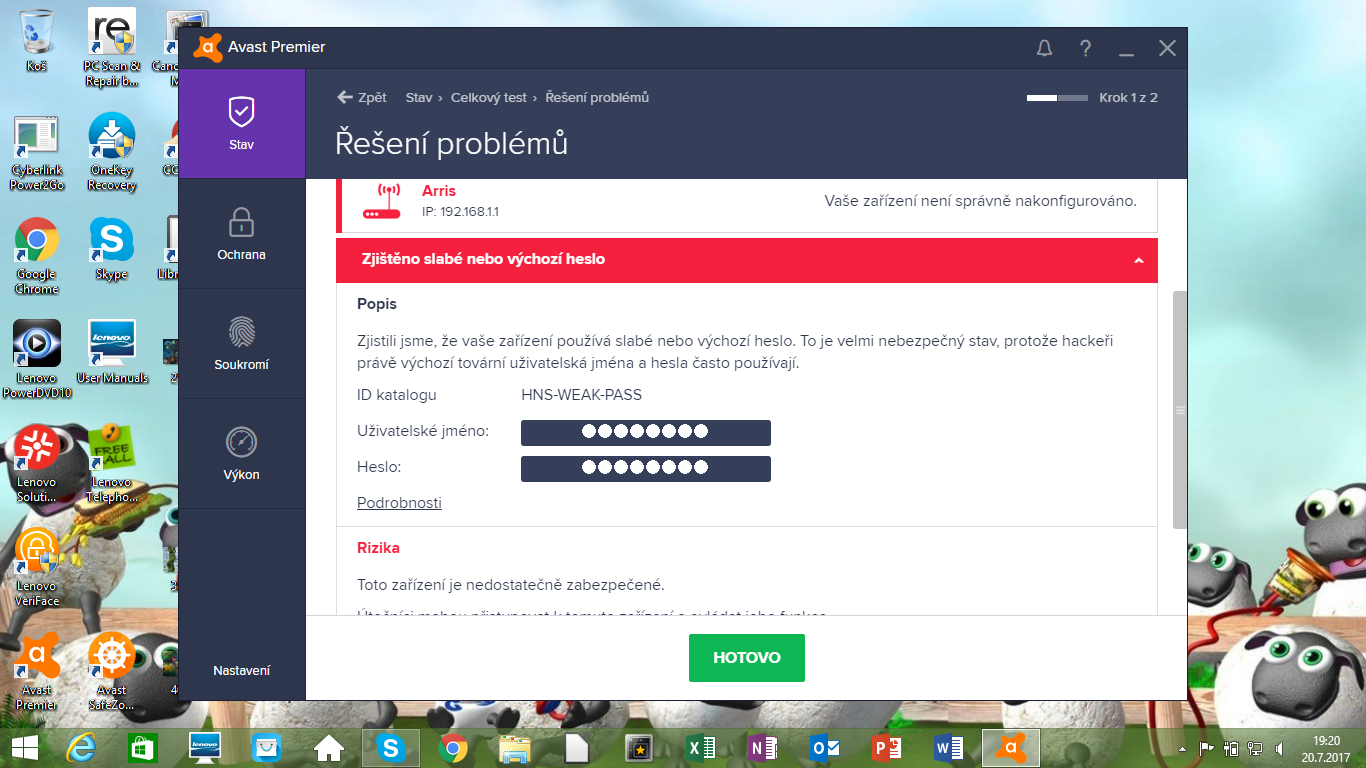Open the Windows Start menu
1366x768 pixels.
24,747
